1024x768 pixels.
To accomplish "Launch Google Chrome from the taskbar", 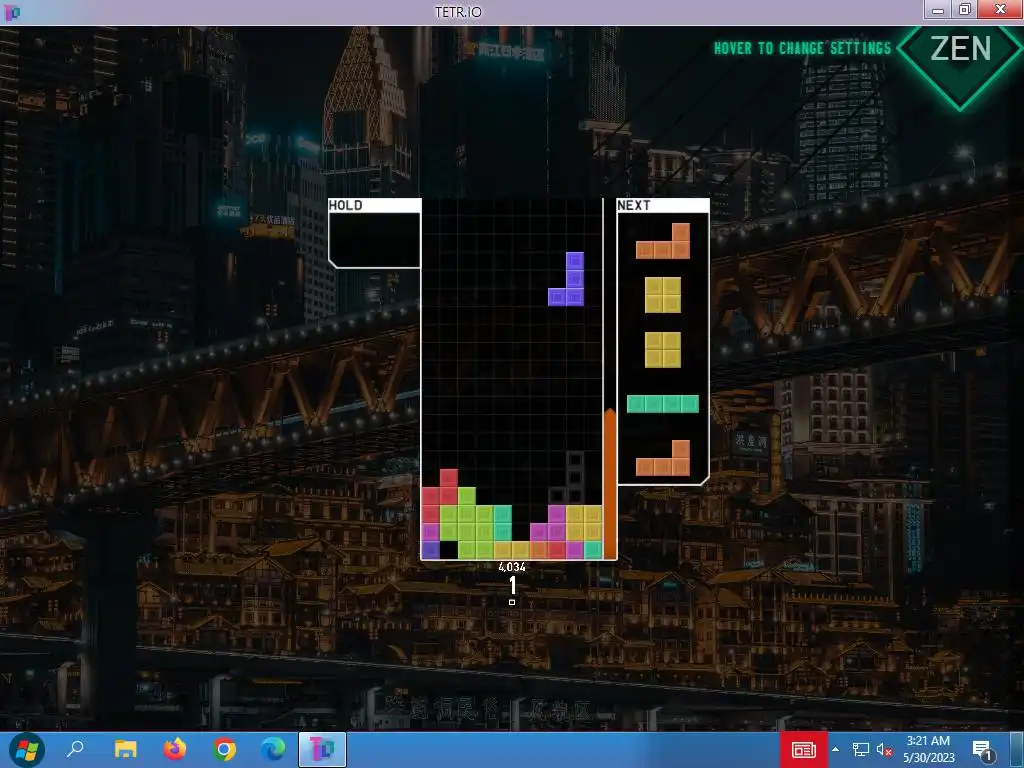I will point(224,749).
